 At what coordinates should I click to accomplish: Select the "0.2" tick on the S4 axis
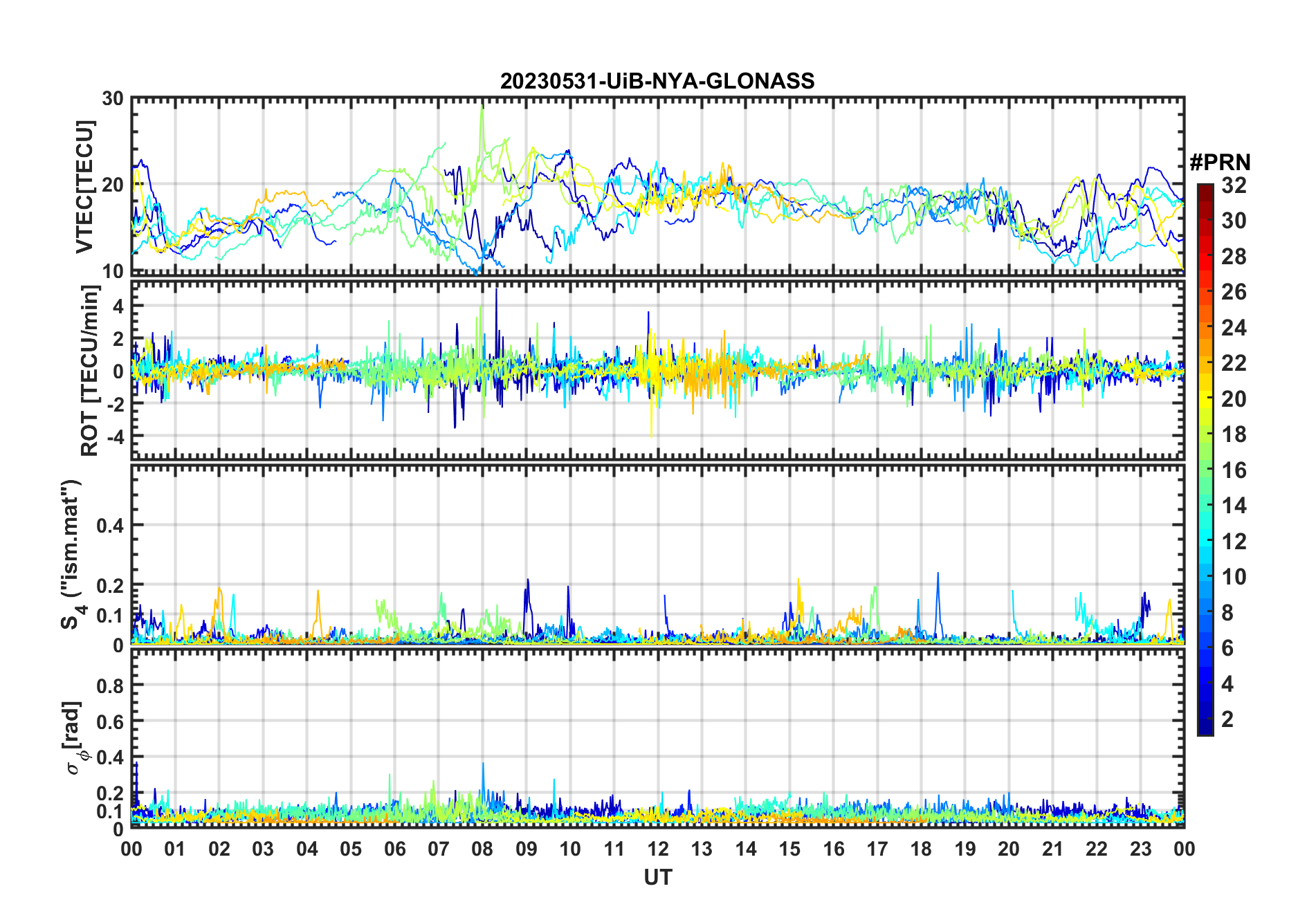click(x=110, y=585)
